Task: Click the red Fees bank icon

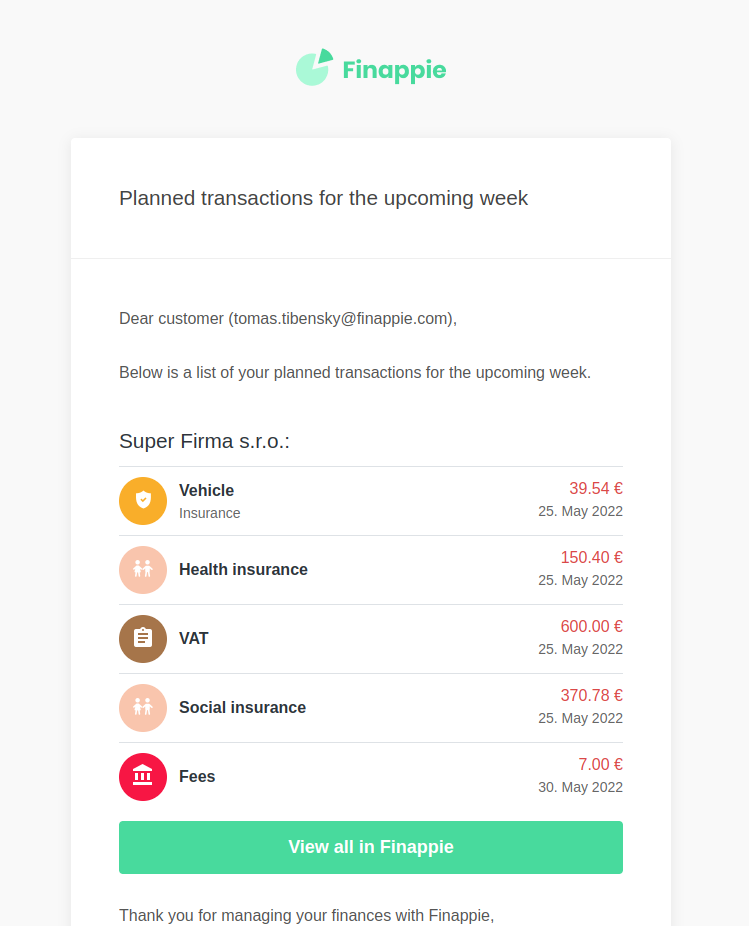Action: [x=143, y=777]
